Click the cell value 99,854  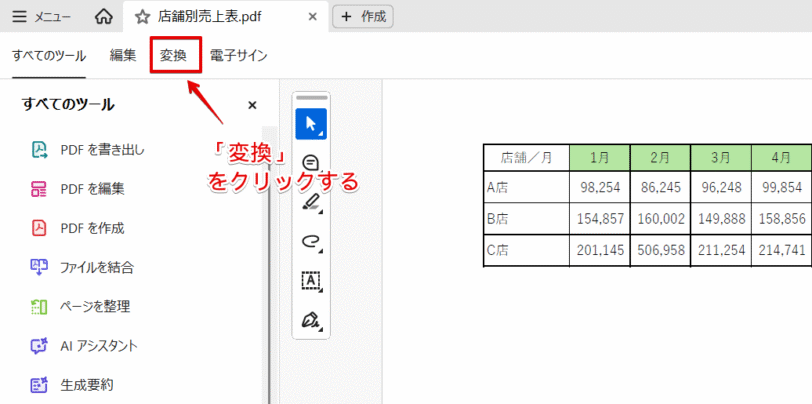[782, 187]
